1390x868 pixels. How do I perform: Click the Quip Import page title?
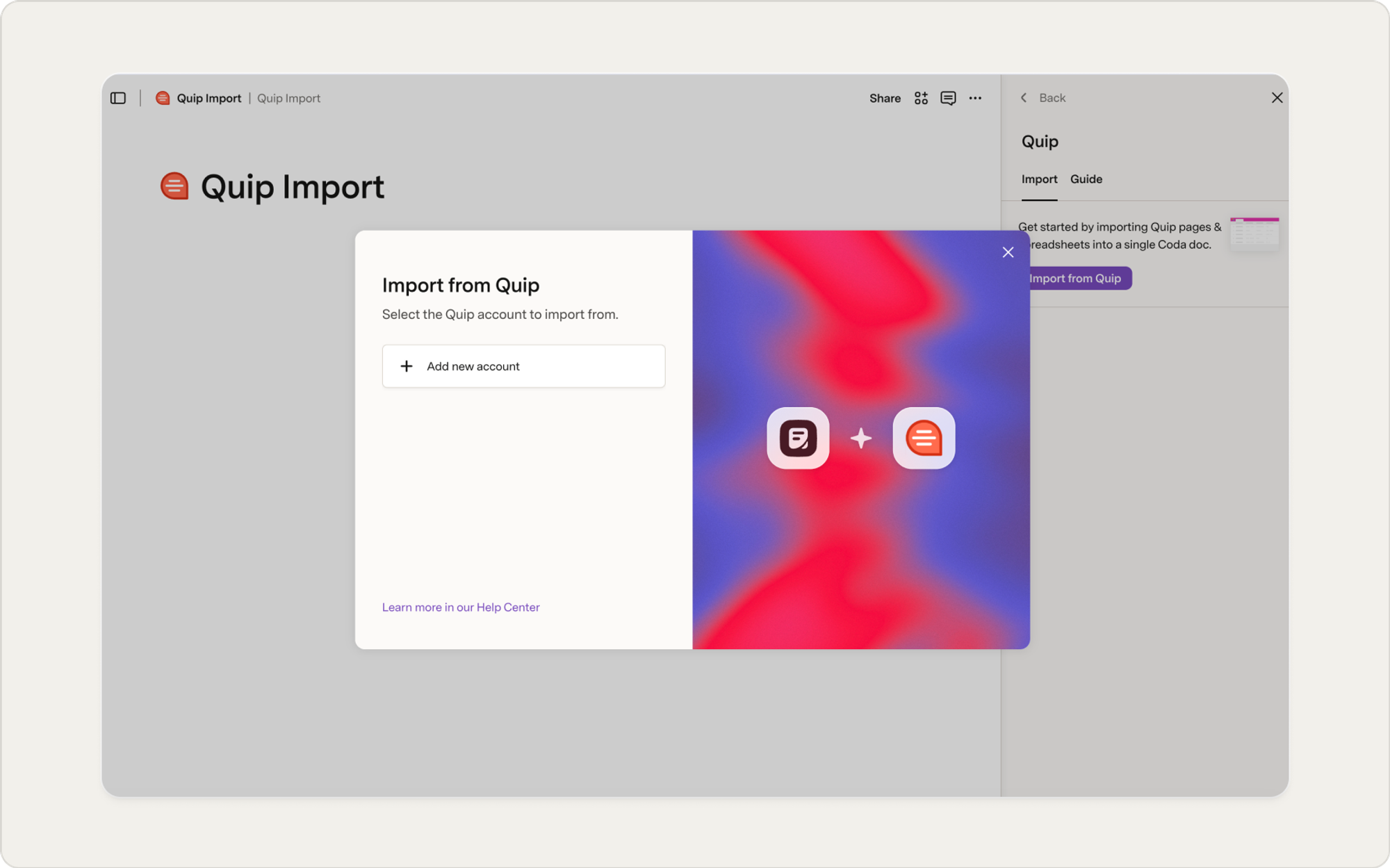293,186
